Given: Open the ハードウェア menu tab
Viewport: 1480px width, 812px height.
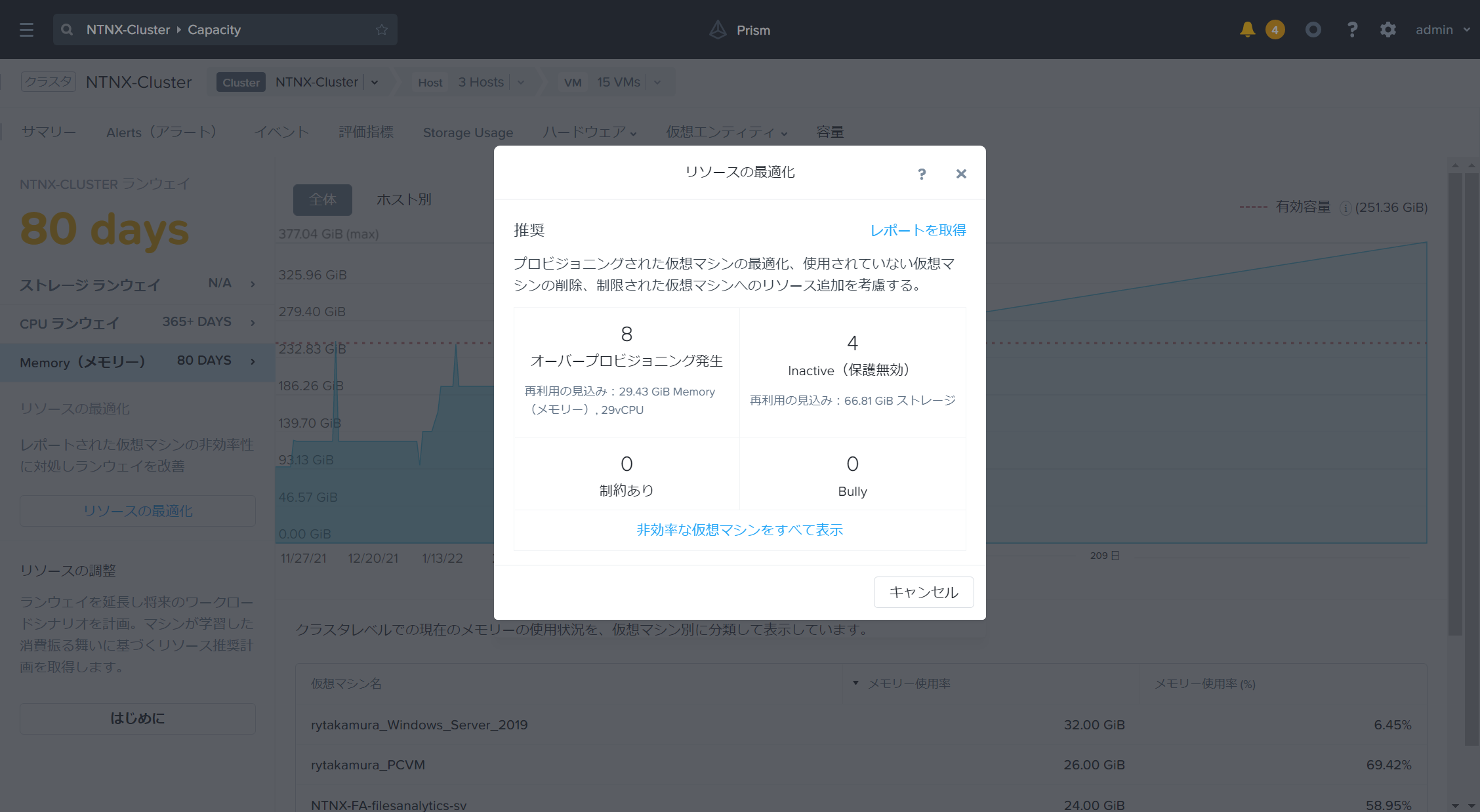Looking at the screenshot, I should pos(588,132).
